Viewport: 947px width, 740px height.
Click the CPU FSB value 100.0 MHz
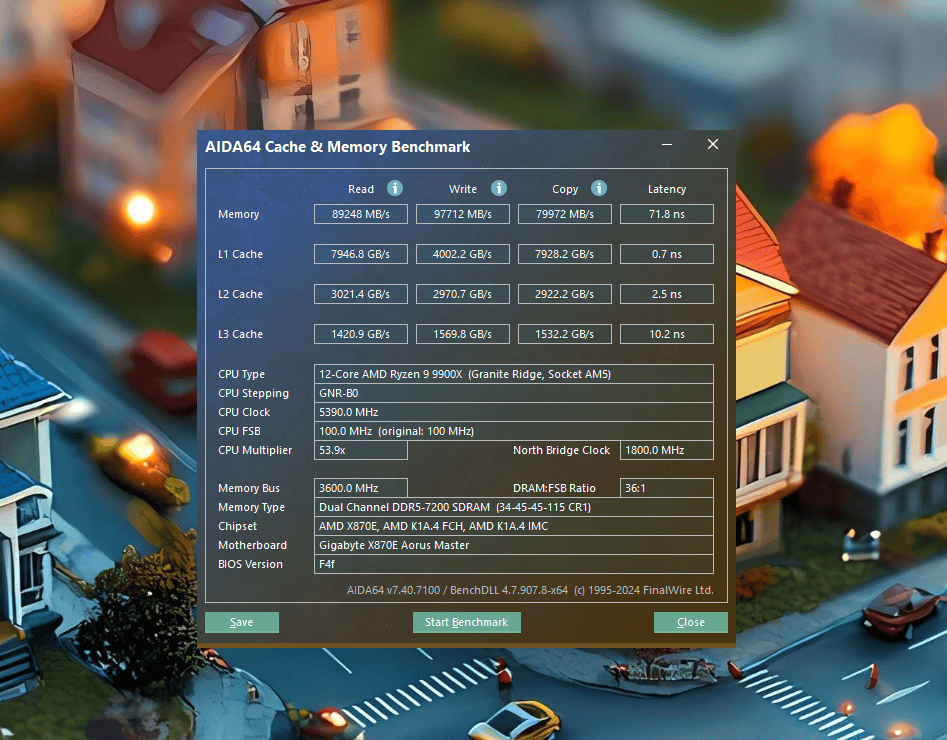[x=514, y=431]
